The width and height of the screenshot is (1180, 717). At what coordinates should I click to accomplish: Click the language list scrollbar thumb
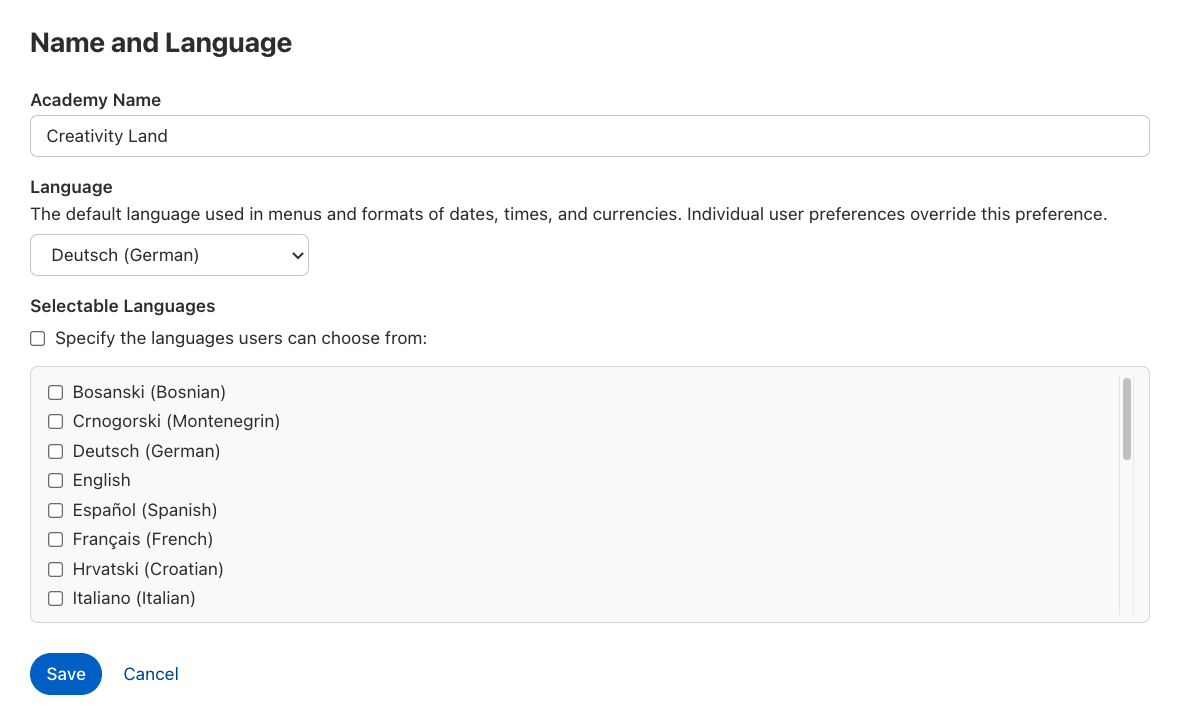[x=1127, y=418]
